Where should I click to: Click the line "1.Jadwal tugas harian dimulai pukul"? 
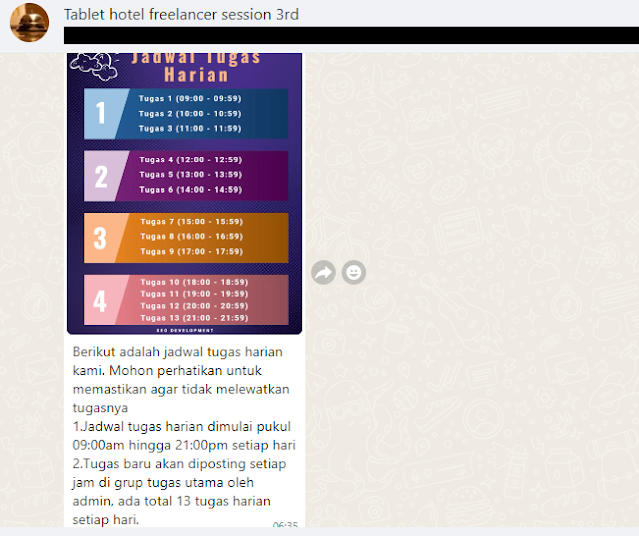pyautogui.click(x=182, y=426)
